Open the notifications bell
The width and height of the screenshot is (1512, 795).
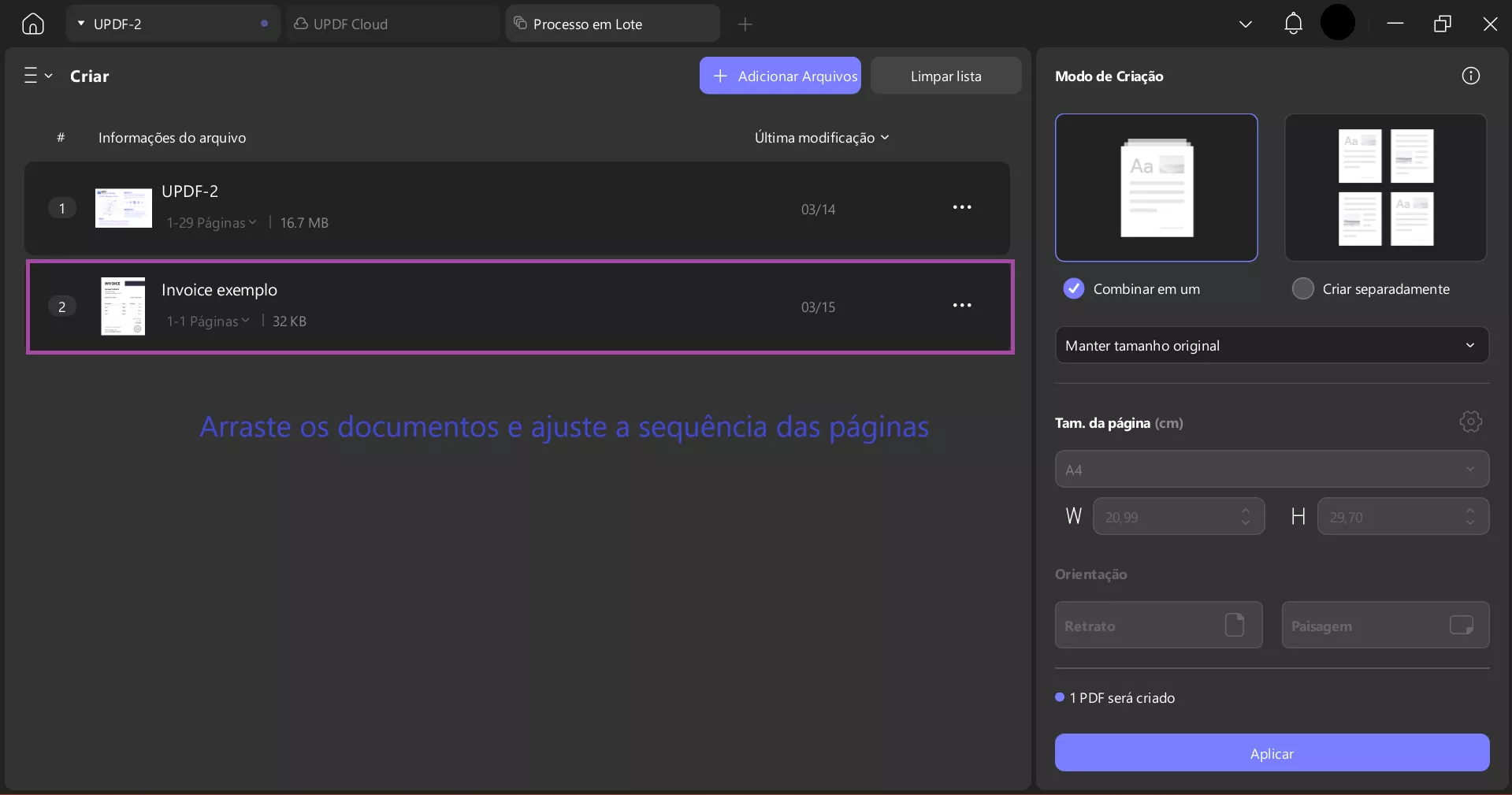point(1293,24)
